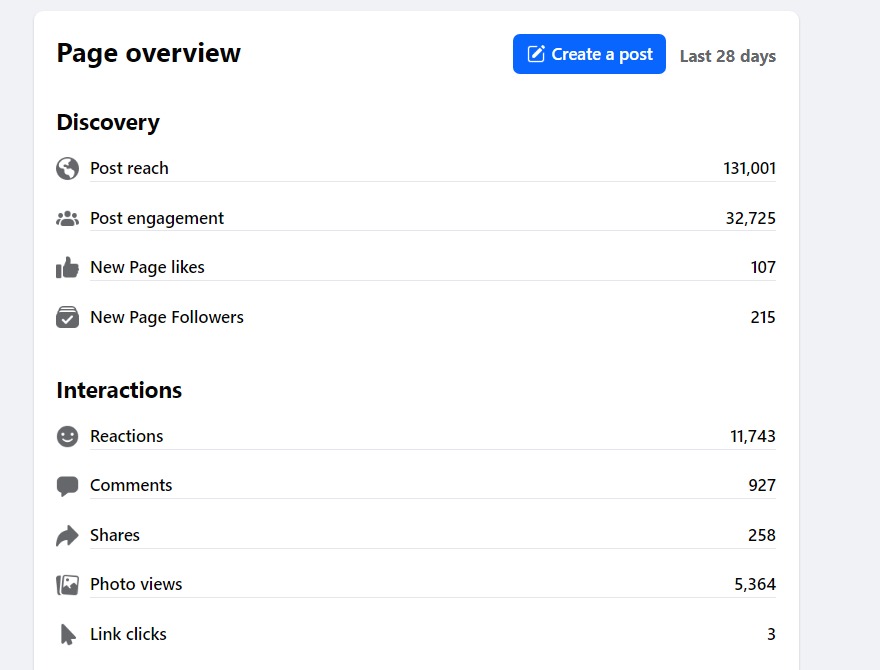Click the Reactions count 11,743

pos(753,436)
